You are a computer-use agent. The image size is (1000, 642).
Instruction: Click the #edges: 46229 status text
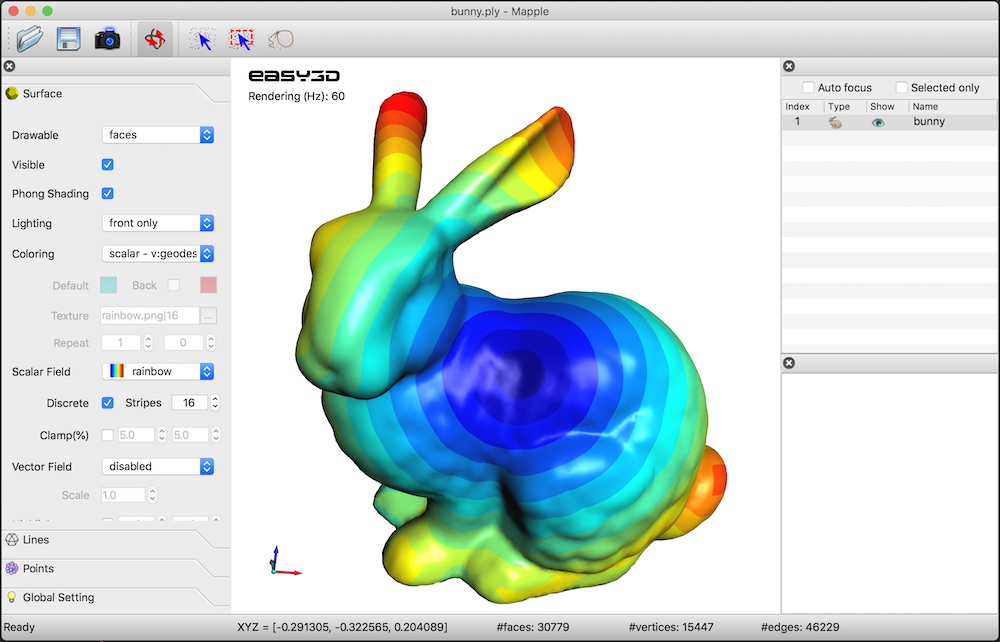(x=800, y=627)
